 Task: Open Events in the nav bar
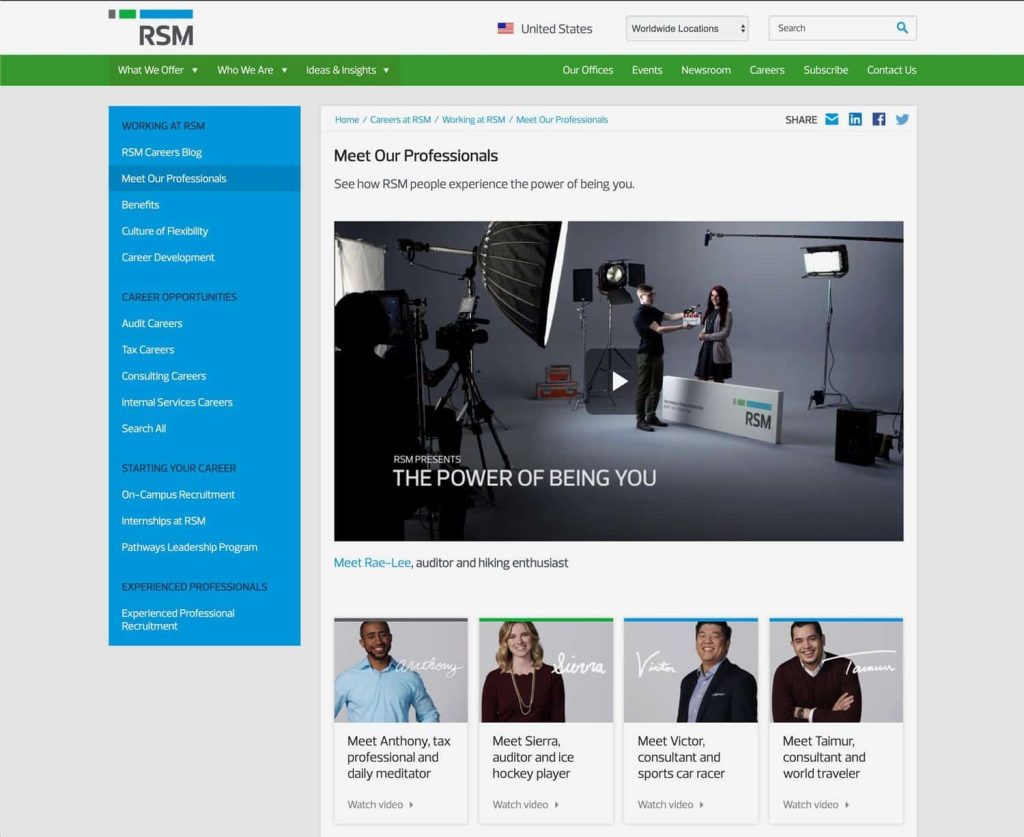coord(647,70)
